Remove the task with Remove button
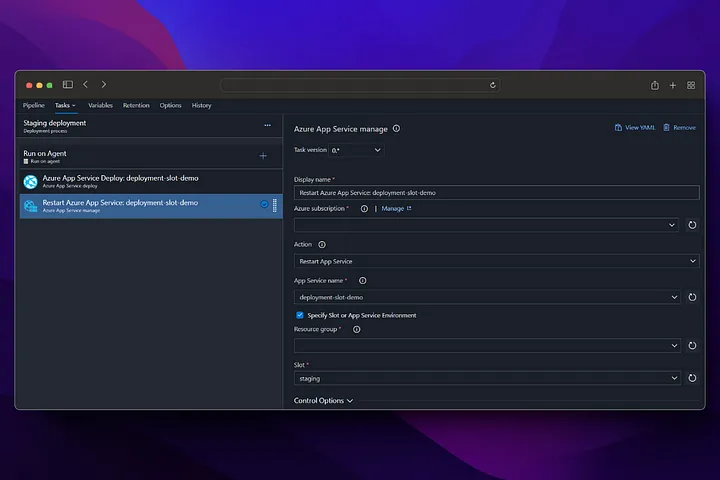 pyautogui.click(x=679, y=128)
